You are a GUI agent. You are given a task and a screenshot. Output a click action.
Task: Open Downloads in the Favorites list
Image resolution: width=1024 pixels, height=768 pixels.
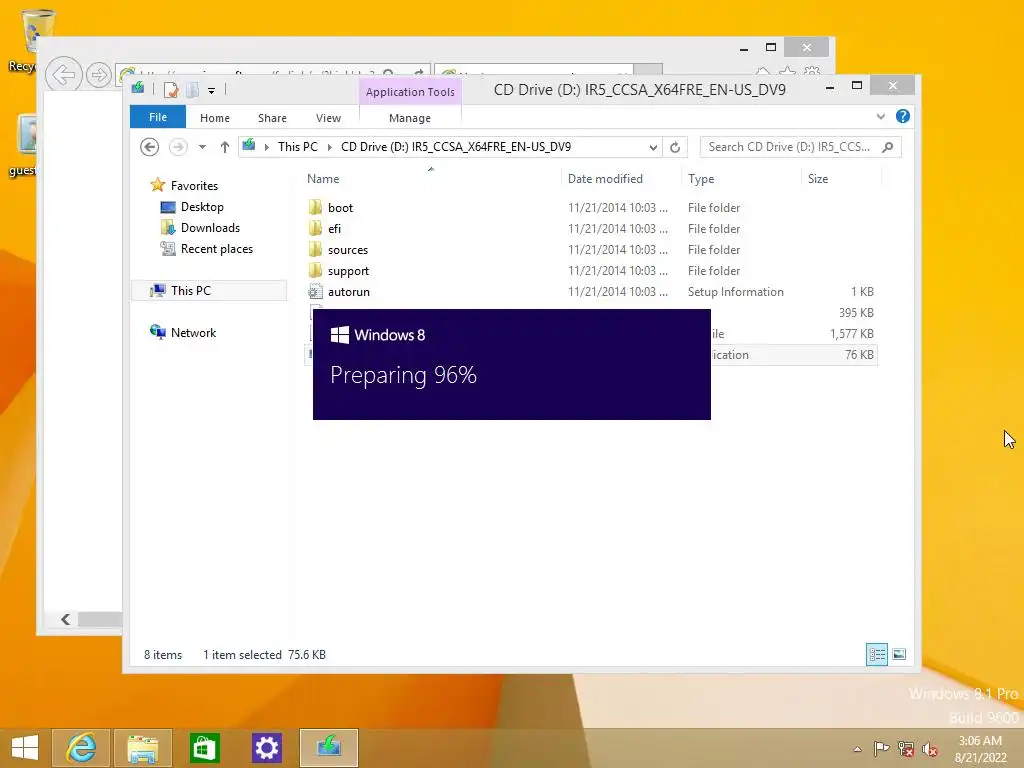(x=210, y=228)
